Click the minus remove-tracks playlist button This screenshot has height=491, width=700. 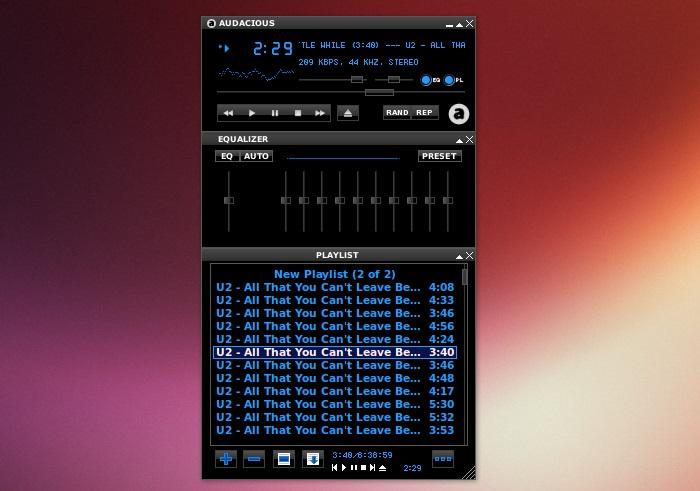[x=254, y=459]
